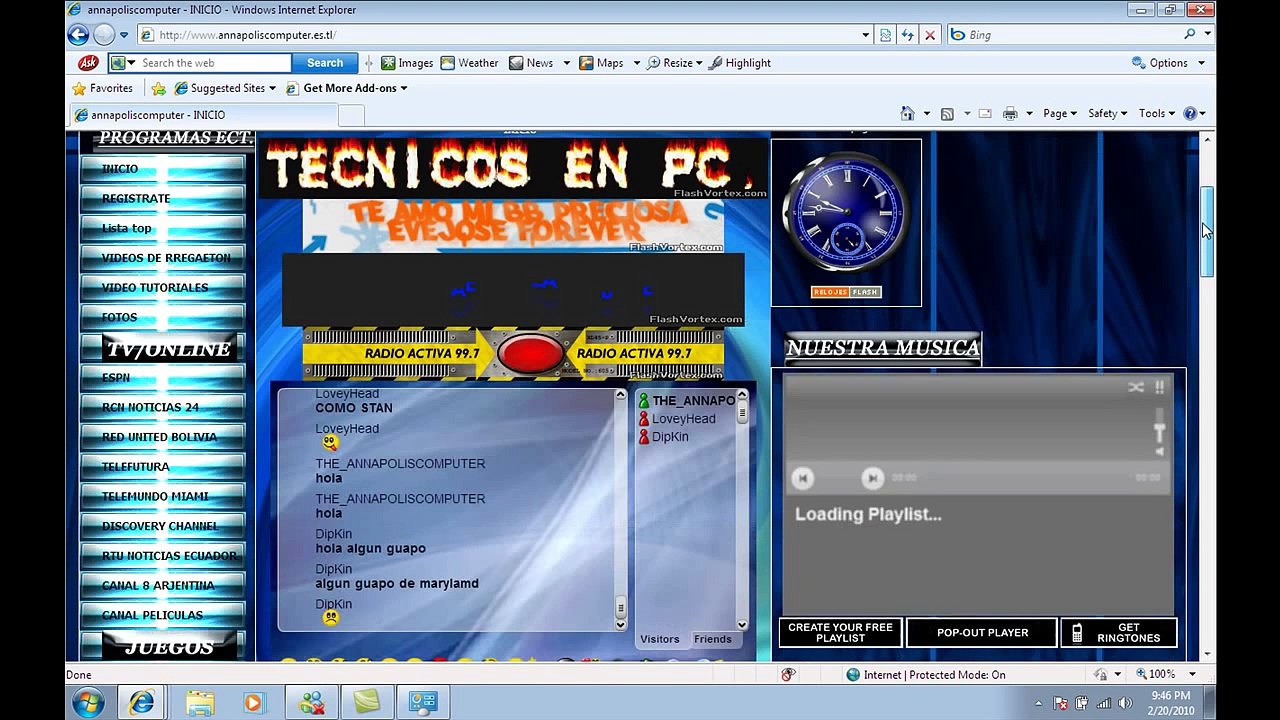1280x720 pixels.
Task: Stop loading with the red X icon
Action: pyautogui.click(x=930, y=35)
